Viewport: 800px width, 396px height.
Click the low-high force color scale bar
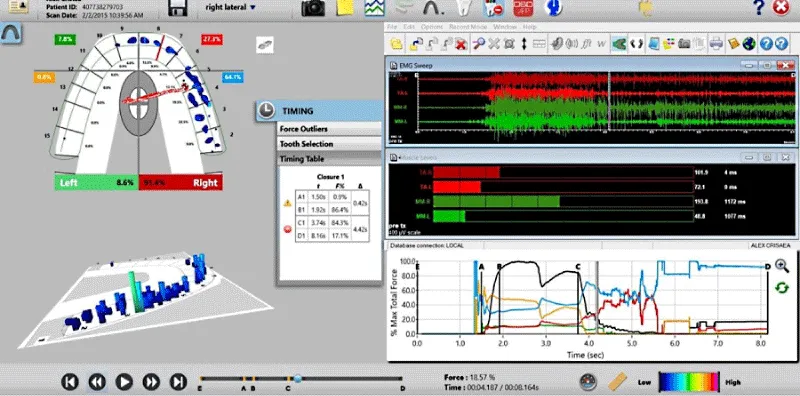[x=689, y=381]
